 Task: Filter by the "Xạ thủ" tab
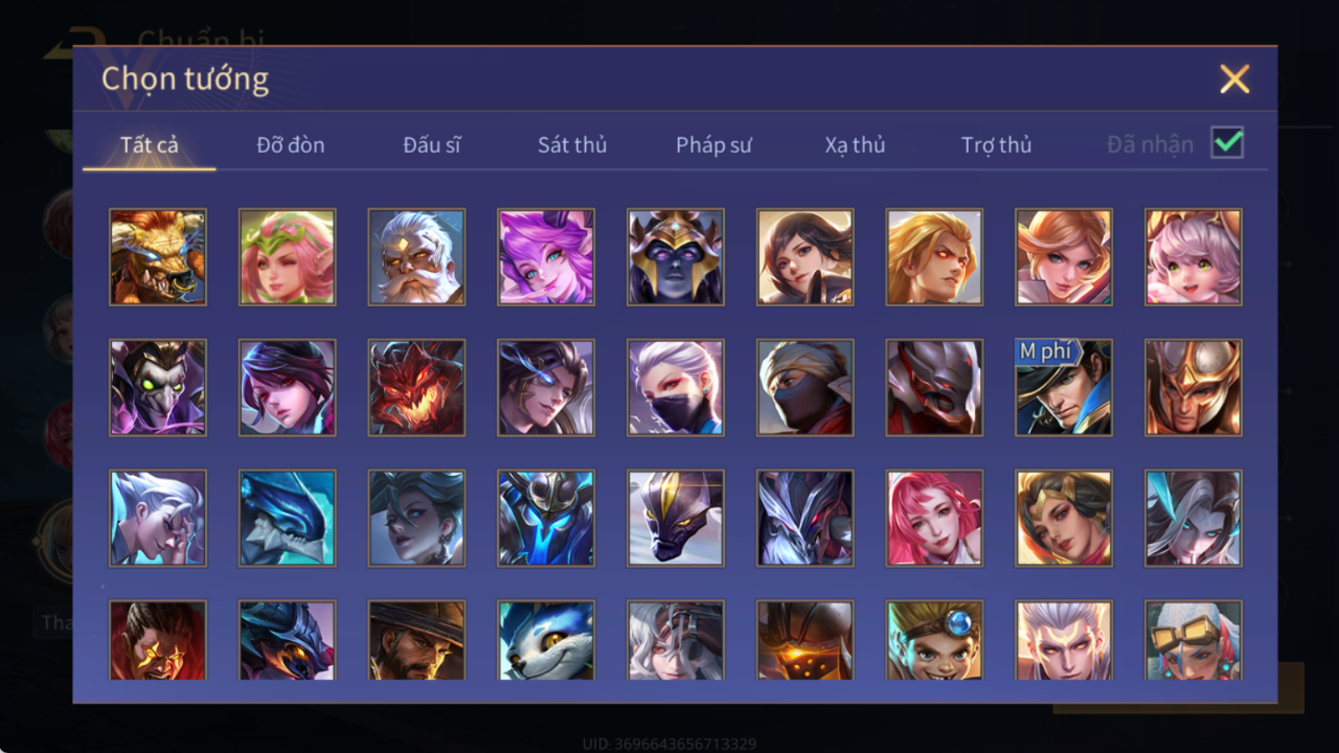point(855,145)
